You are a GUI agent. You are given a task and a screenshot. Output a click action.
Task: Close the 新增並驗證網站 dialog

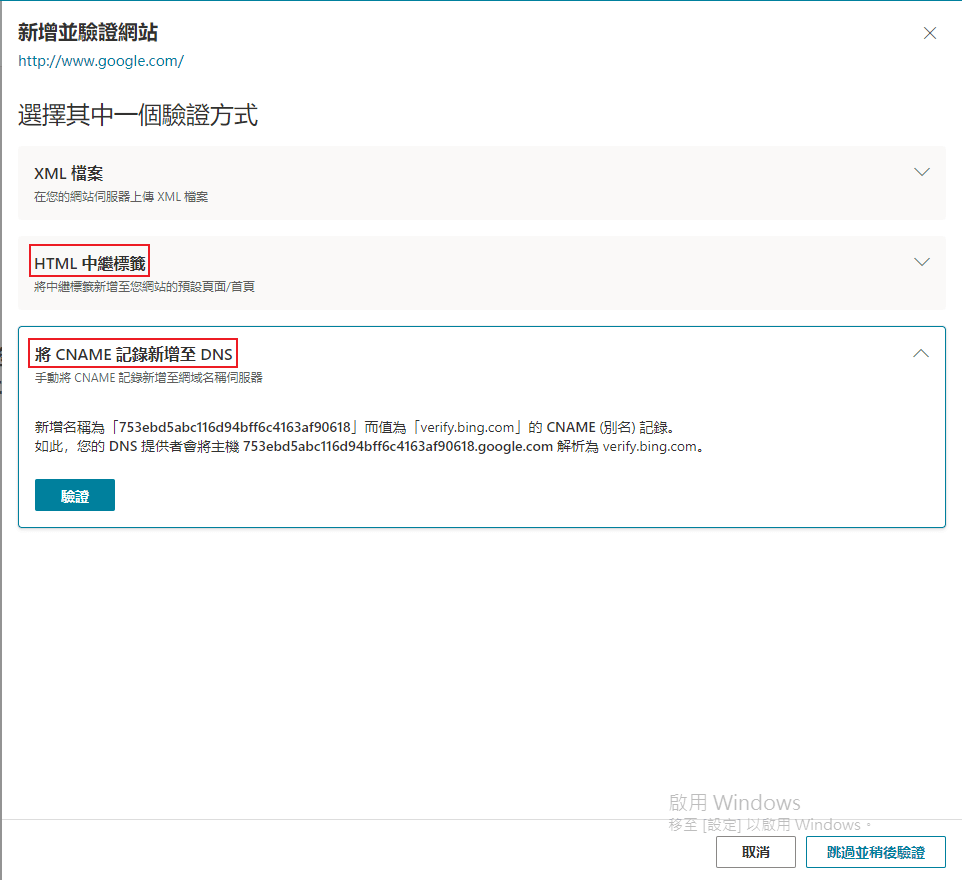929,32
